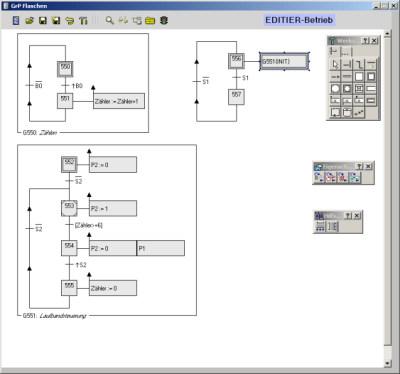Close the Eigenschaften palette

click(x=368, y=166)
